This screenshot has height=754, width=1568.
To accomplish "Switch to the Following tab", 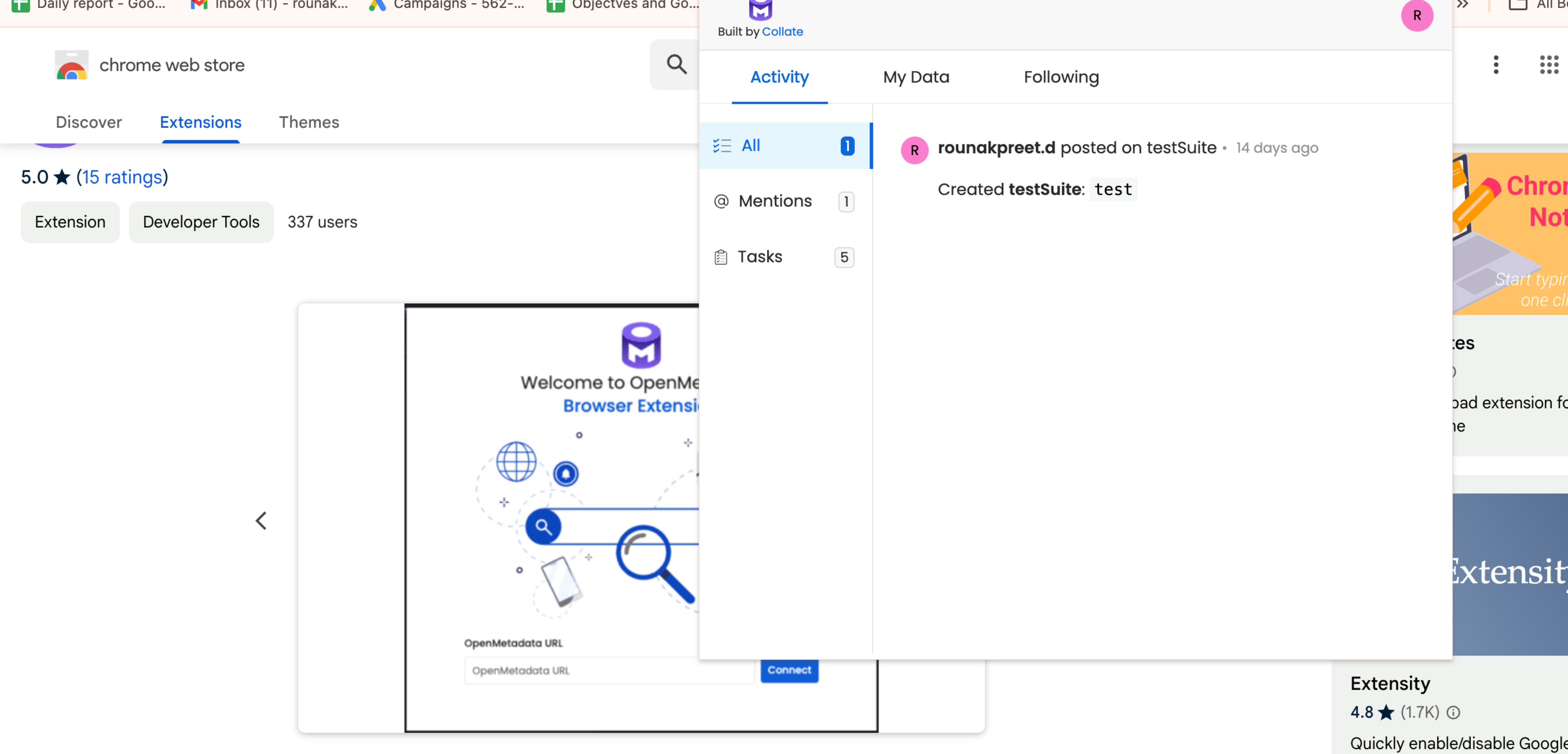I will (1061, 77).
